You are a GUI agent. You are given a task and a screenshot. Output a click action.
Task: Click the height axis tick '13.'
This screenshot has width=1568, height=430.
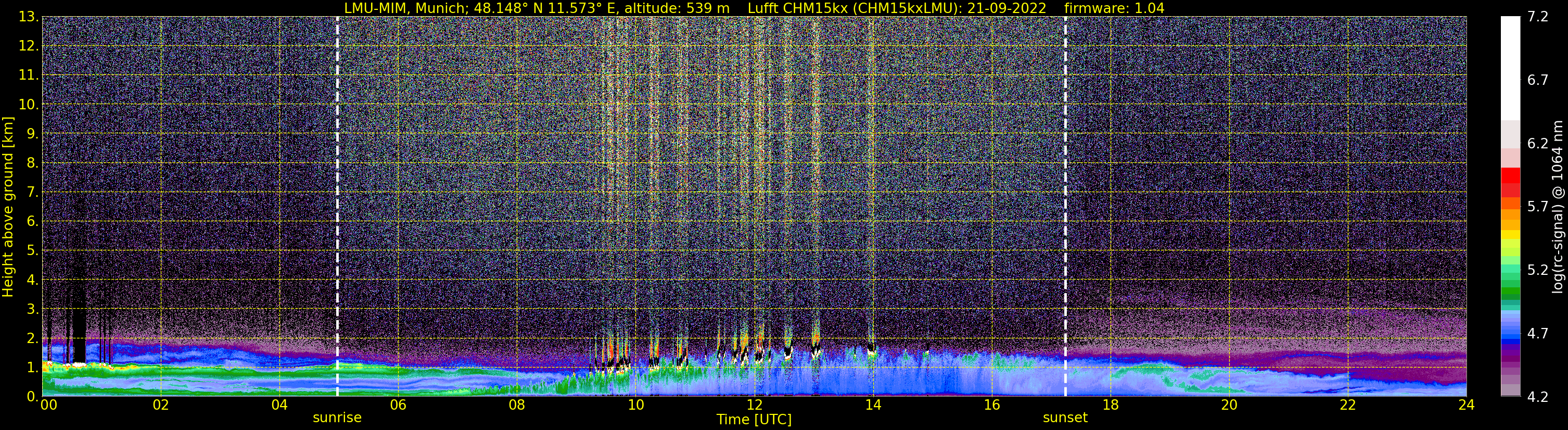click(29, 17)
